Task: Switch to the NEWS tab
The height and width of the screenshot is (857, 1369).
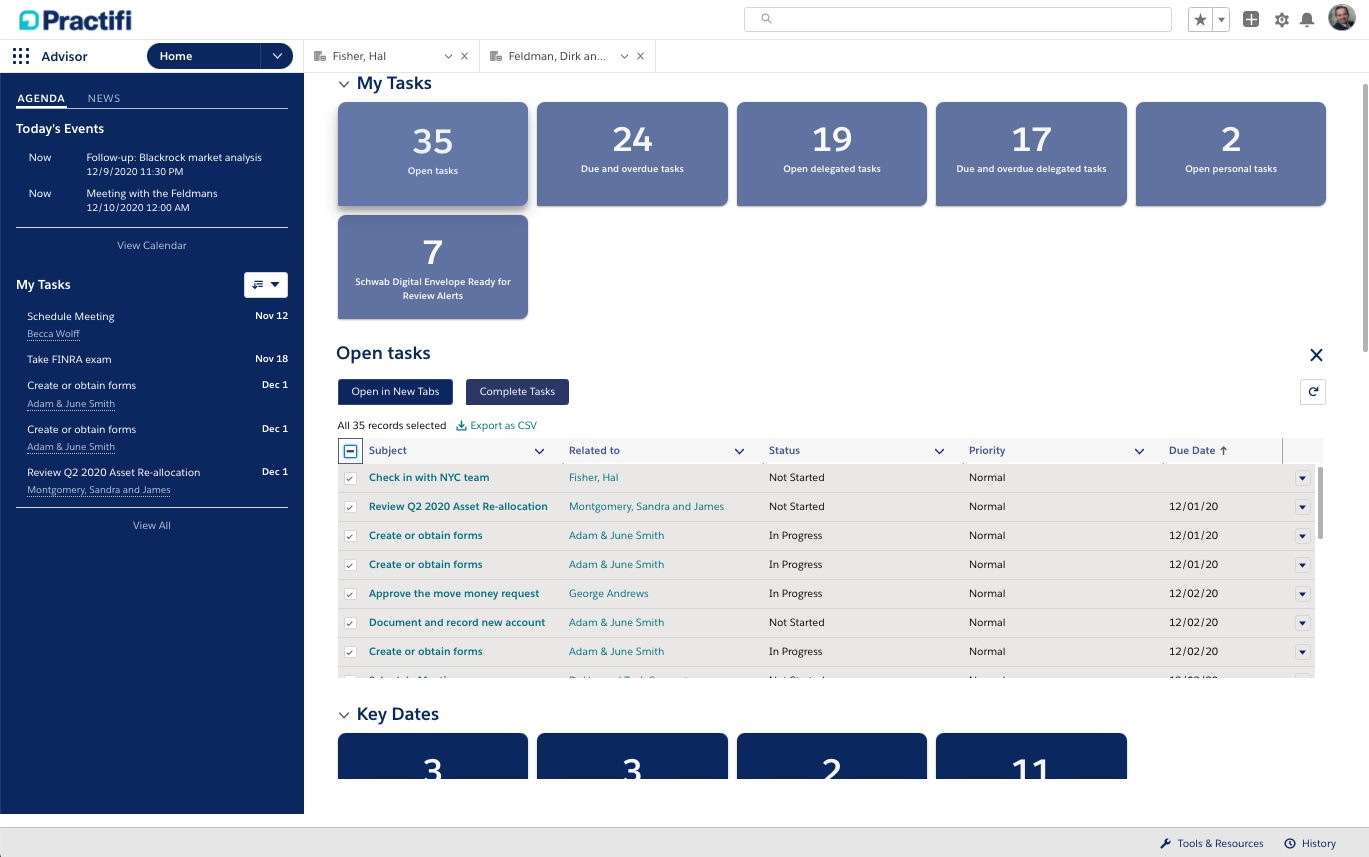Action: 104,98
